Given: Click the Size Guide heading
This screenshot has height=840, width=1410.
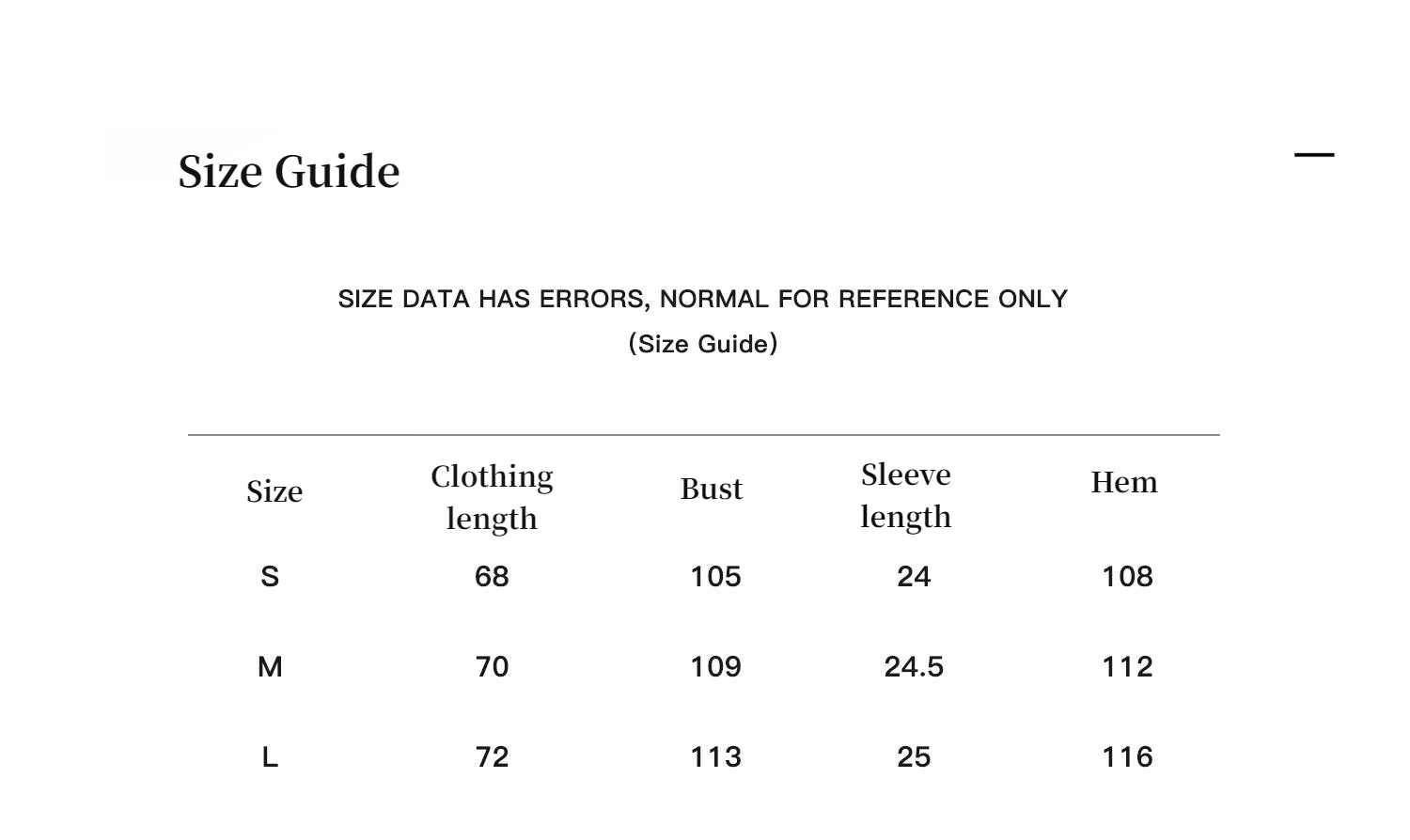Looking at the screenshot, I should click(x=289, y=171).
